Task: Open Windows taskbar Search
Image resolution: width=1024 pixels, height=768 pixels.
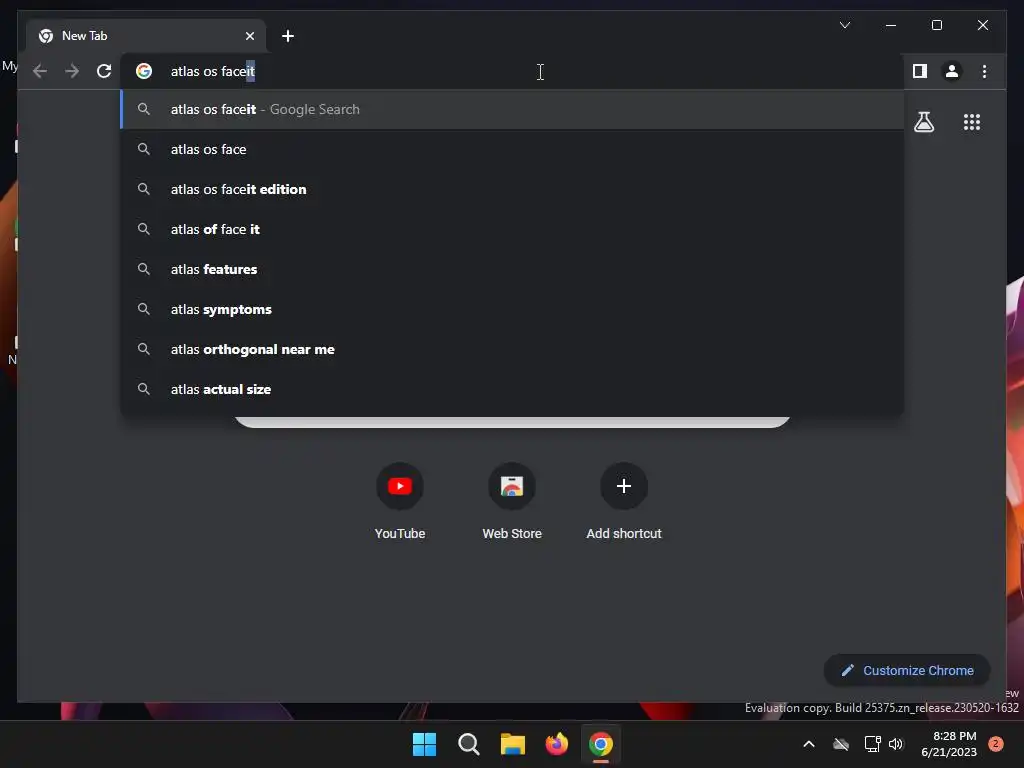Action: point(468,744)
